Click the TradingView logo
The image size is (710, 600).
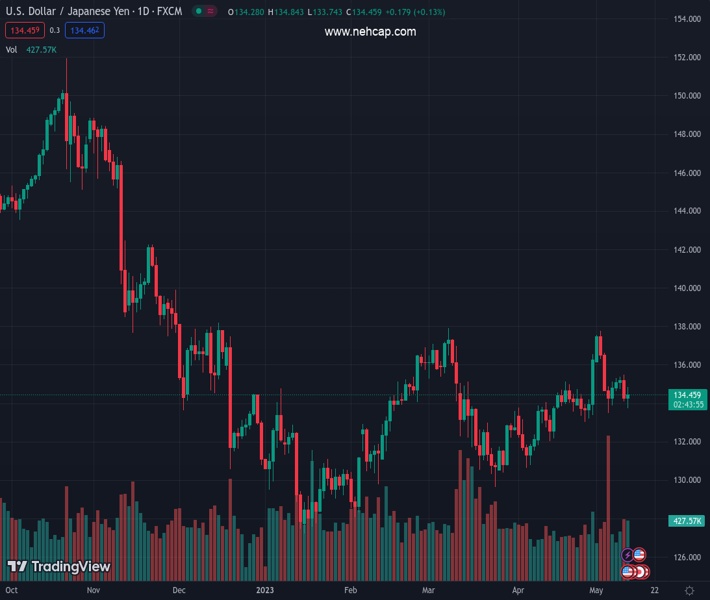[59, 567]
